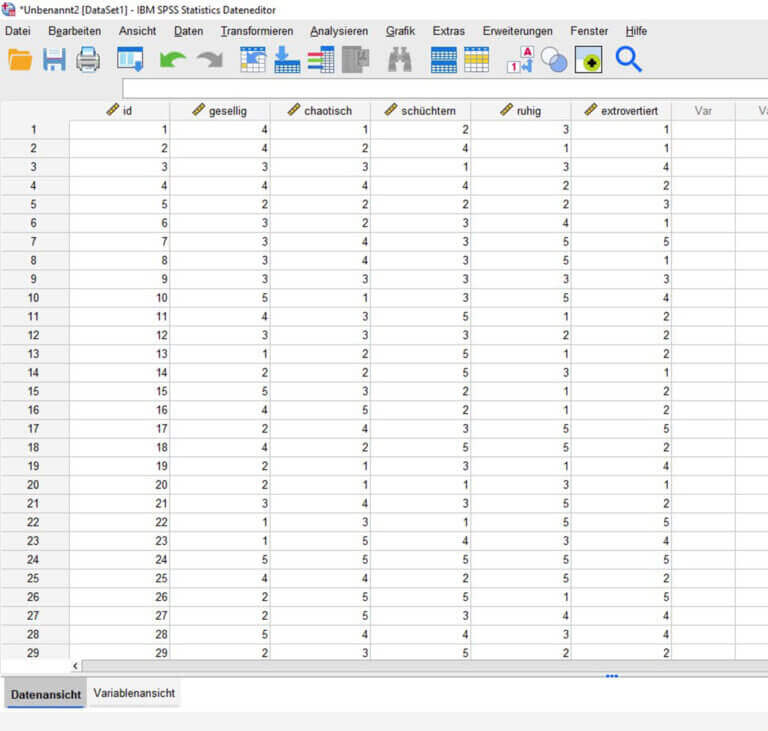
Task: Switch to the Variablenansicht tab
Action: click(134, 693)
